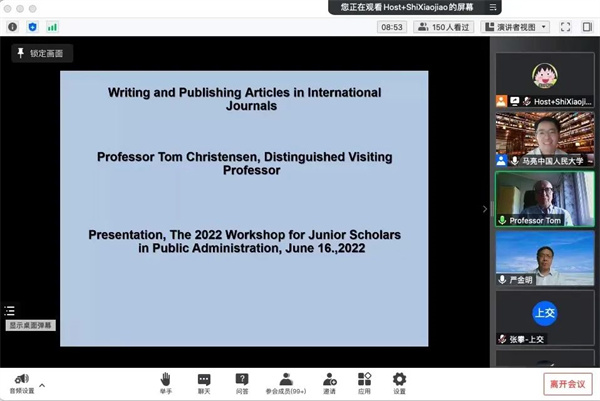
Task: Open the chat (聊天) panel
Action: (x=204, y=380)
